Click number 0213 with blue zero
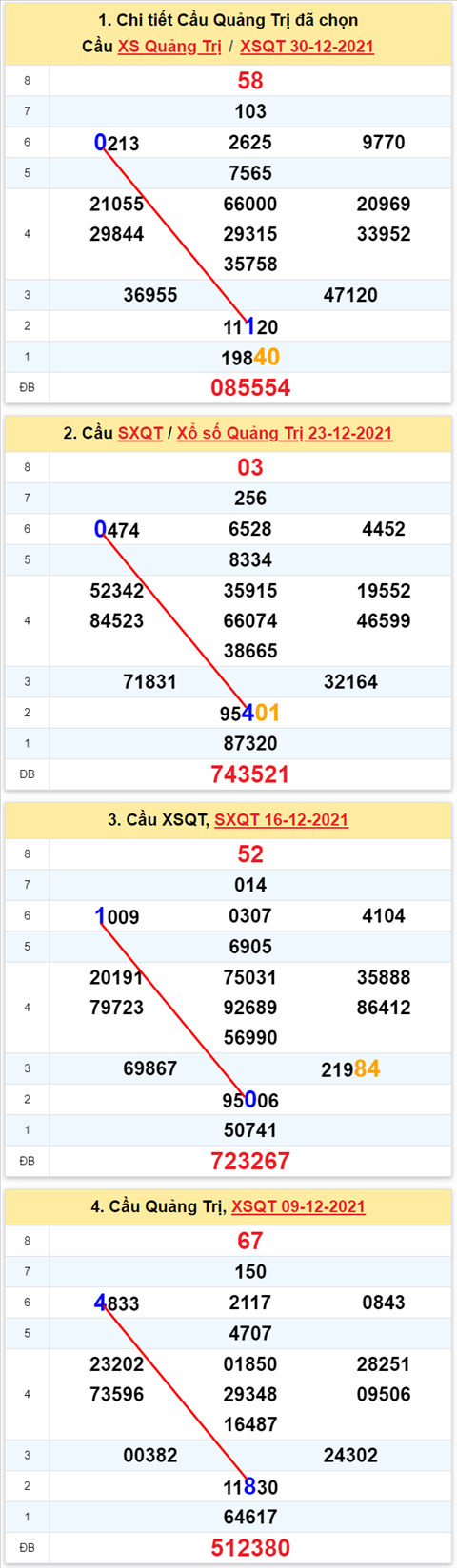 [116, 143]
